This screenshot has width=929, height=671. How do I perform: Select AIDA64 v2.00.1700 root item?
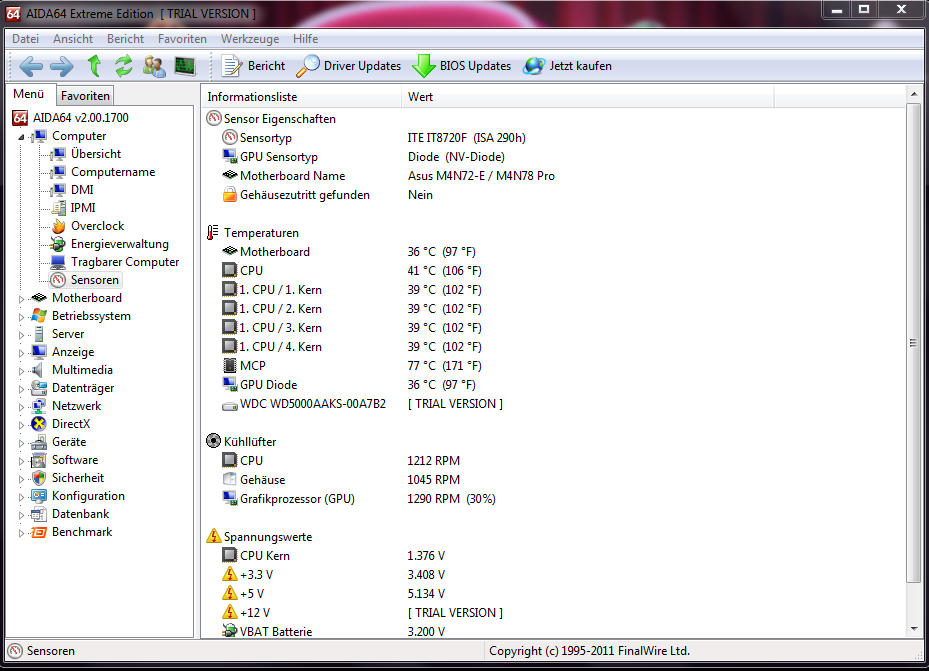(81, 117)
